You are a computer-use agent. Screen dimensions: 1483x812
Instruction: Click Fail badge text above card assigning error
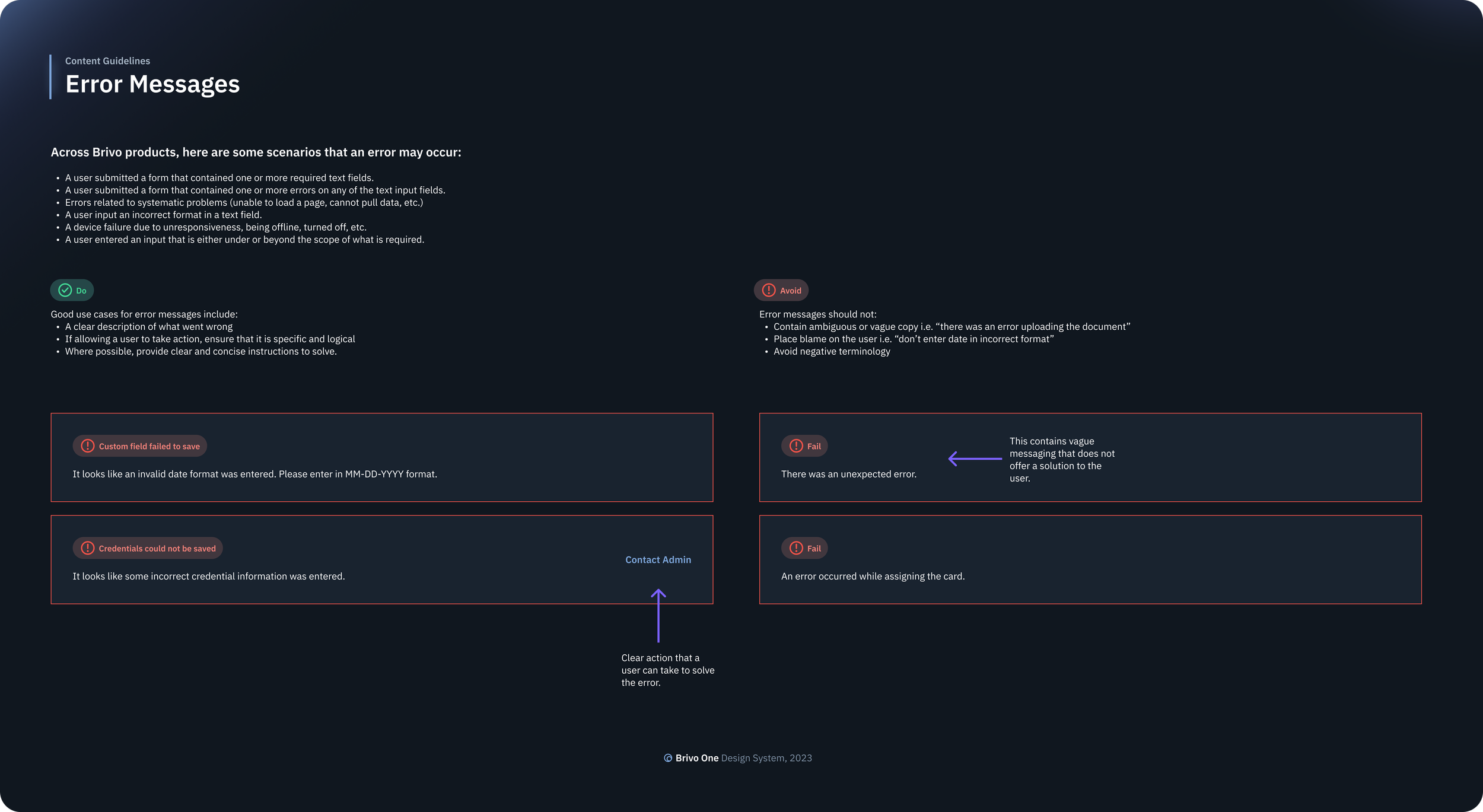click(814, 549)
